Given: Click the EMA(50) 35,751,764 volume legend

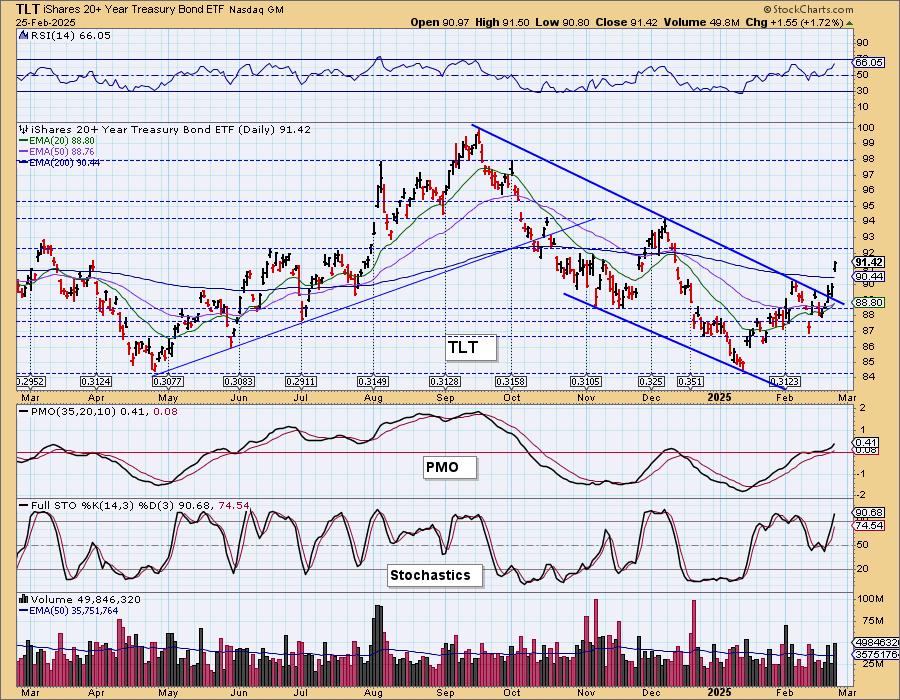Looking at the screenshot, I should [x=73, y=610].
